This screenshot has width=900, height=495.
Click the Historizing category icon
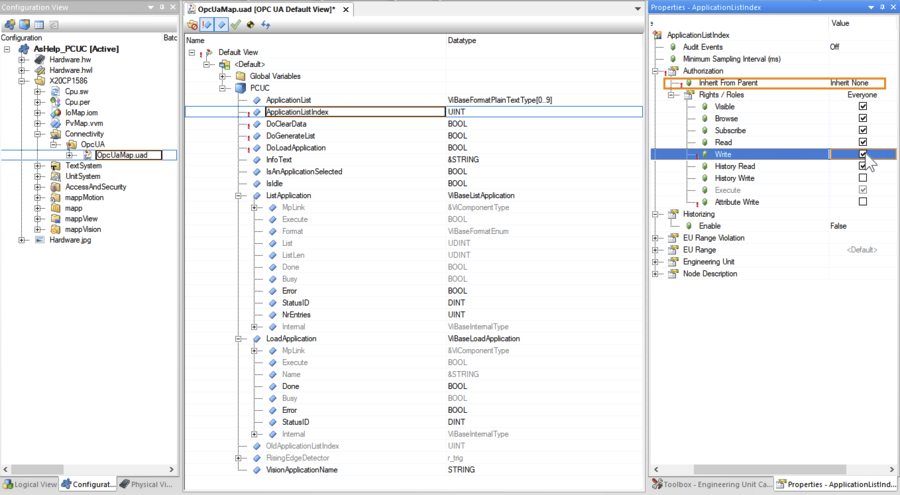click(673, 214)
